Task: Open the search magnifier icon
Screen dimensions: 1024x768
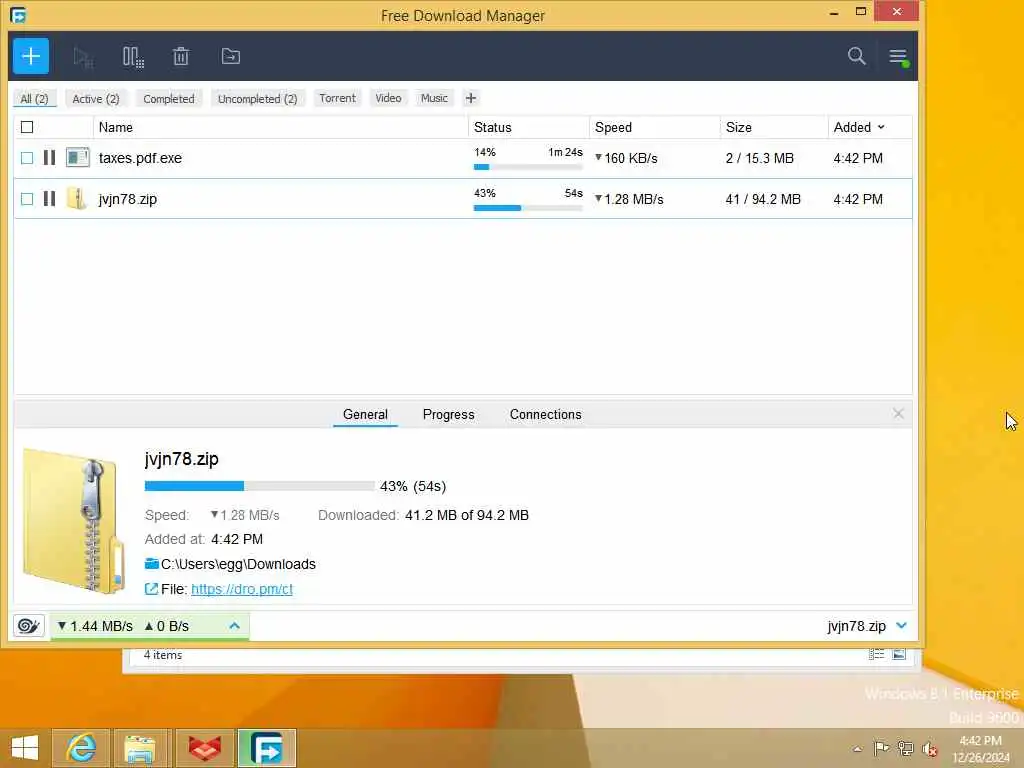Action: coord(857,56)
